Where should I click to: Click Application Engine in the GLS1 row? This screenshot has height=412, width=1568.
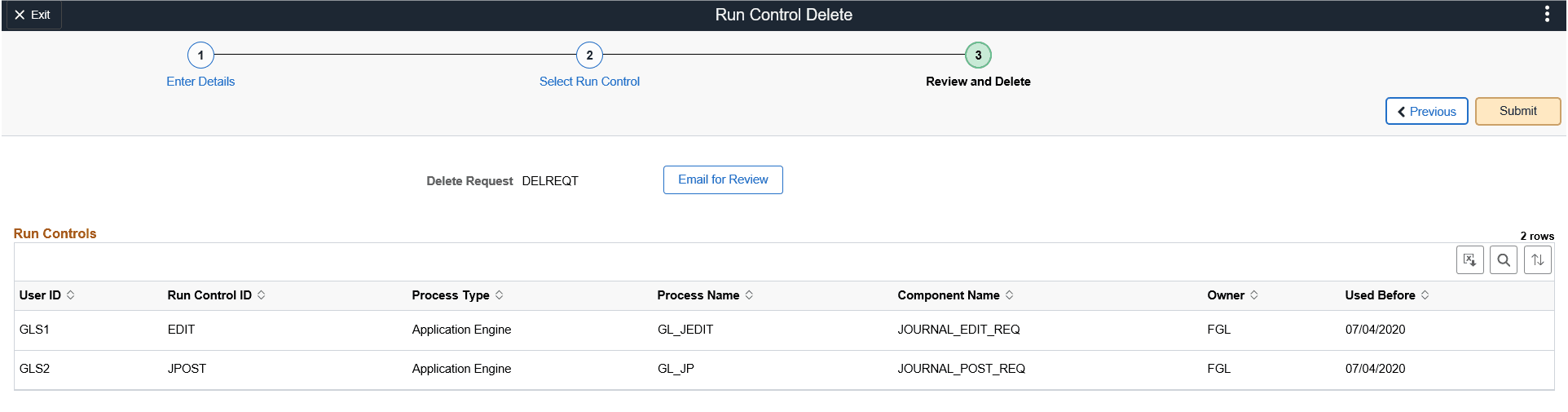(x=461, y=330)
